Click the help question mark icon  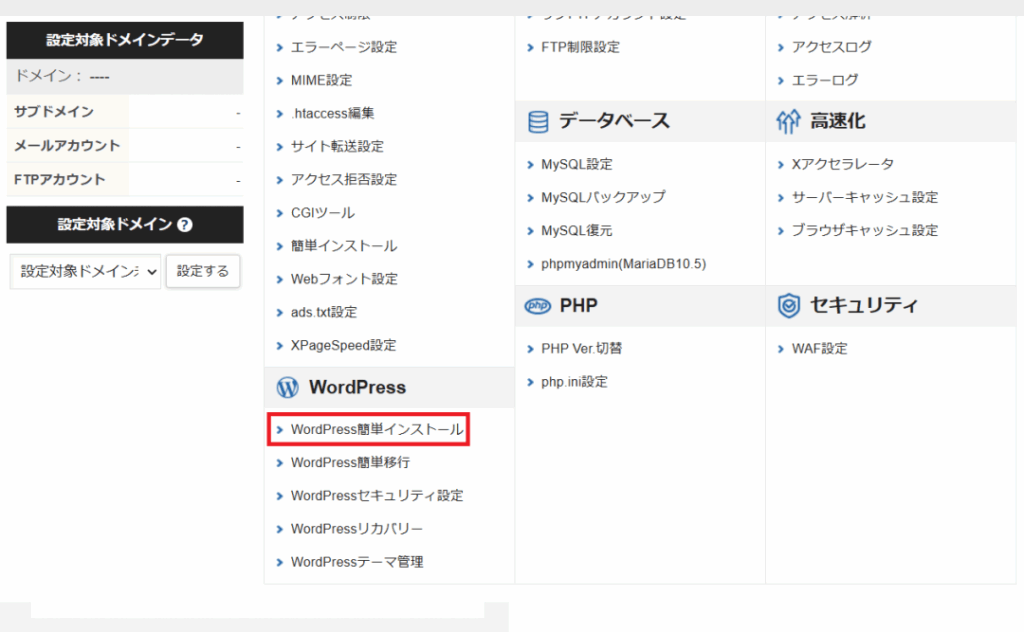point(185,225)
